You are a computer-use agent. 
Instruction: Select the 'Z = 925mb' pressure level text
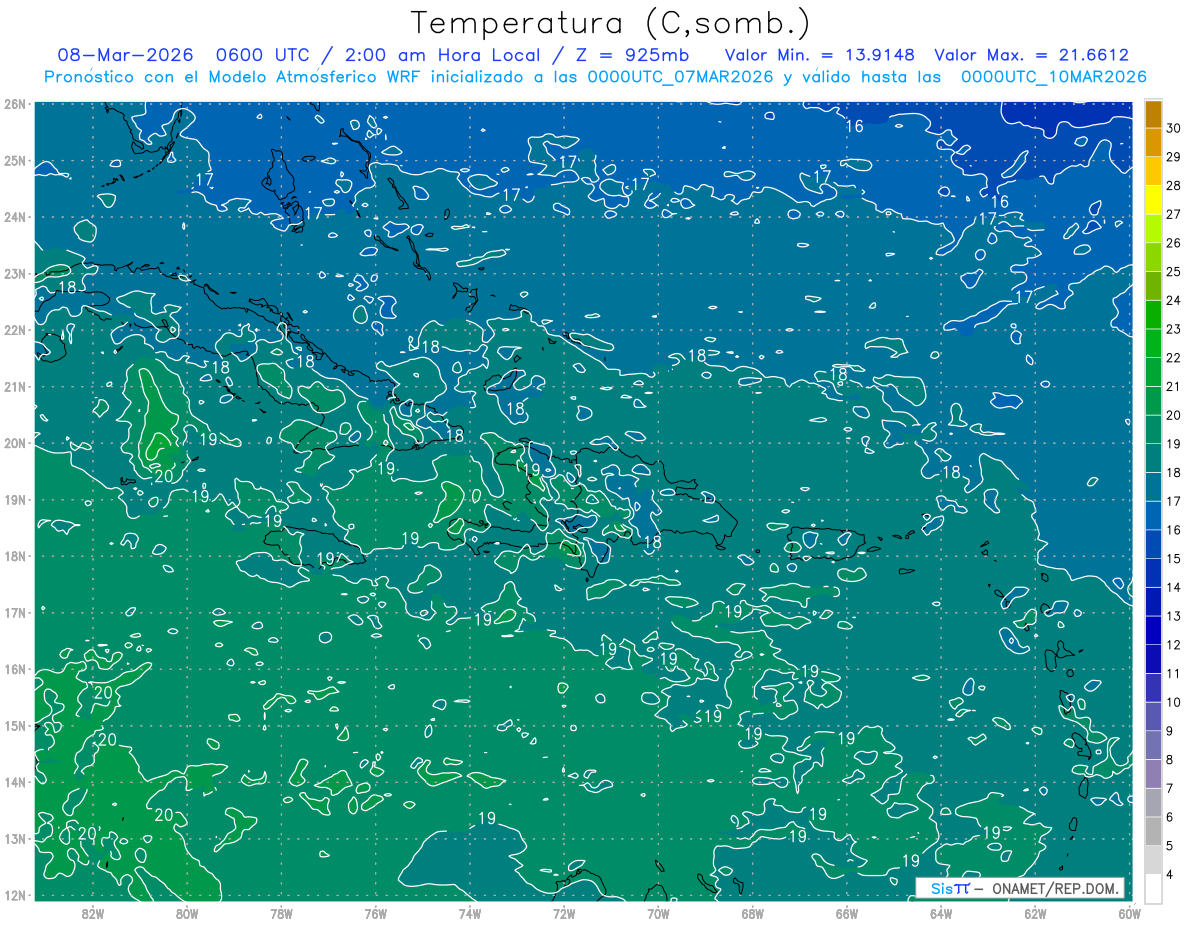[631, 55]
